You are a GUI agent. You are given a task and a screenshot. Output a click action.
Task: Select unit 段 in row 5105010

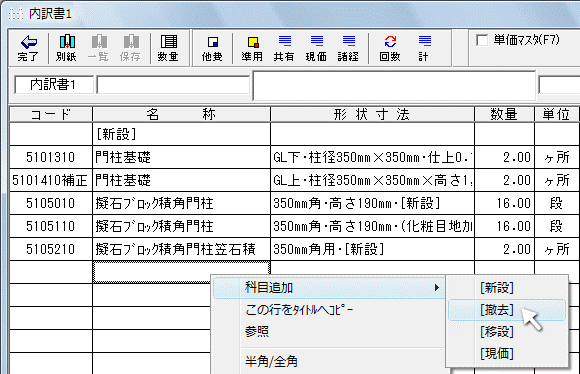(557, 203)
